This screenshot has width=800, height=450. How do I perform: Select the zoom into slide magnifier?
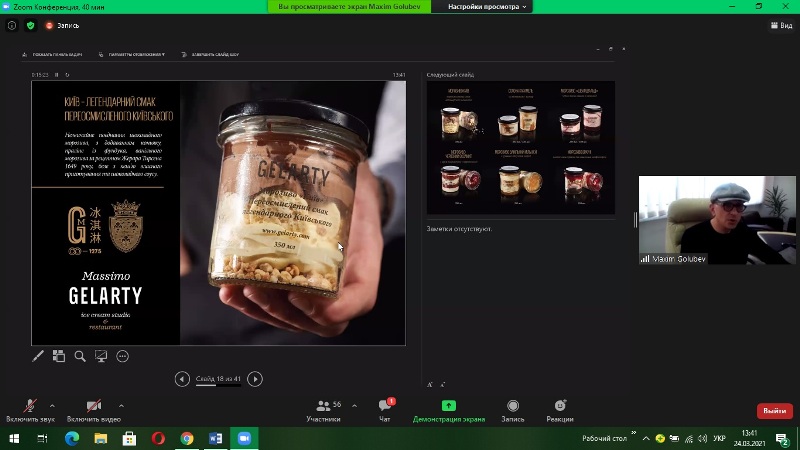[80, 356]
